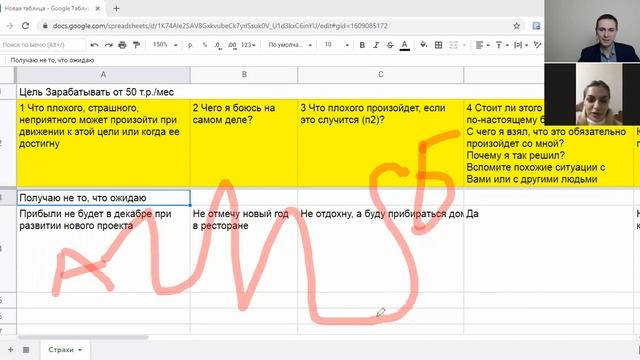Viewport: 640px width, 360px height.
Task: Click the horizontal scrollbar at the sheet bottom
Action: pos(83,338)
